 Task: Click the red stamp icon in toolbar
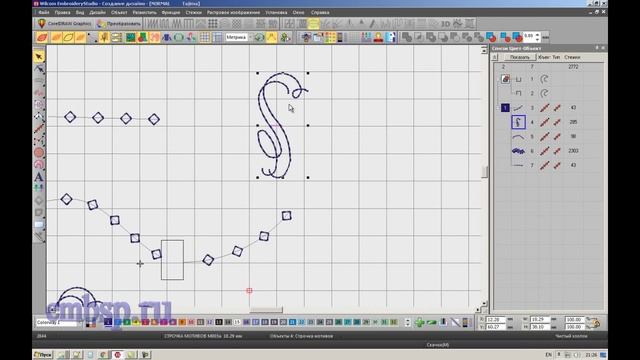click(x=378, y=38)
